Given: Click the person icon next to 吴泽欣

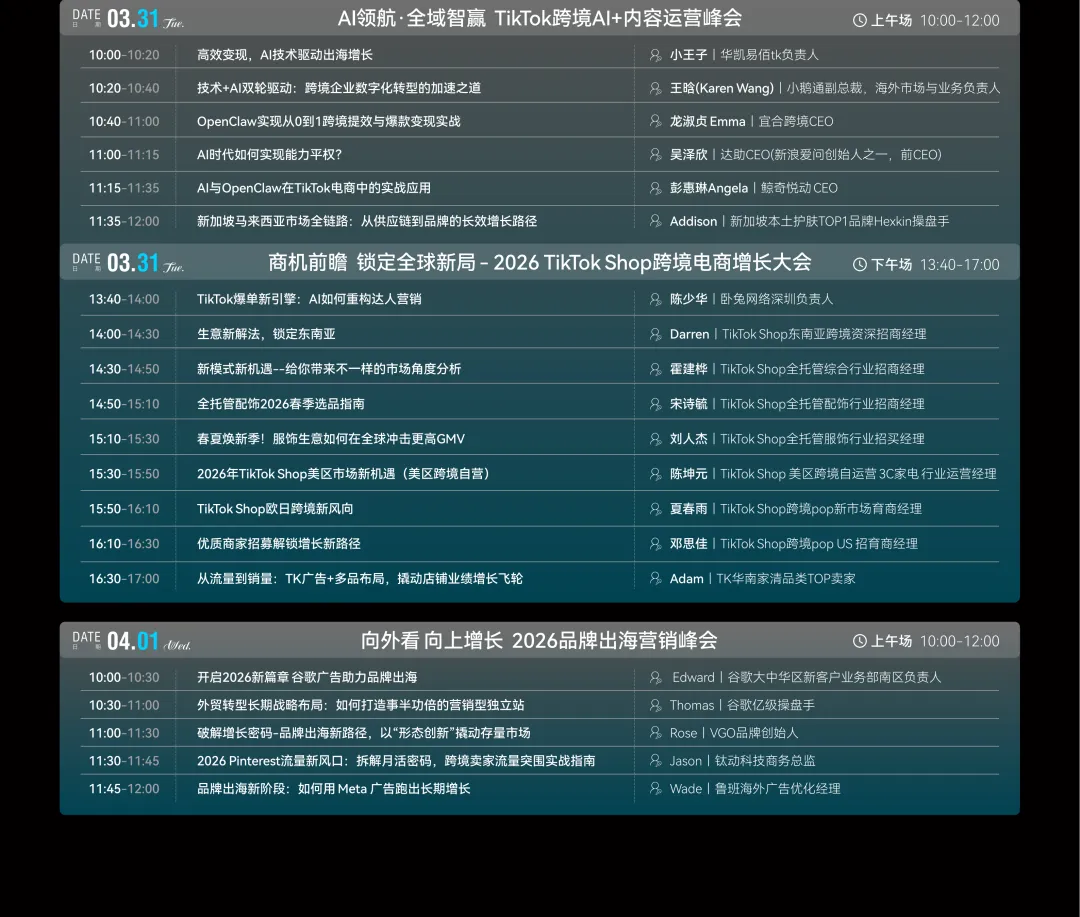Looking at the screenshot, I should [656, 155].
